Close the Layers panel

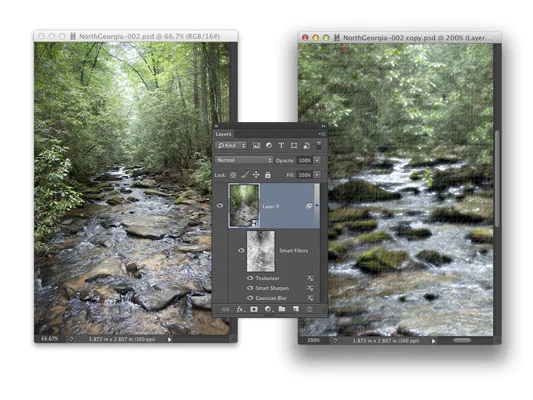click(x=216, y=126)
